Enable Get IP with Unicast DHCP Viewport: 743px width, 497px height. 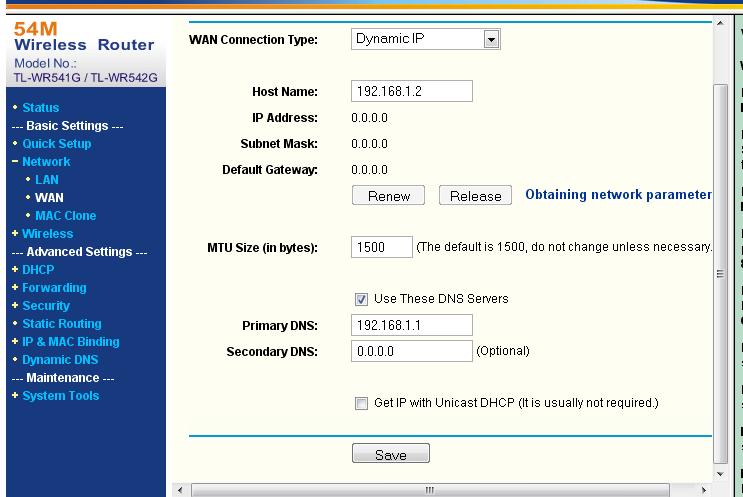coord(361,403)
